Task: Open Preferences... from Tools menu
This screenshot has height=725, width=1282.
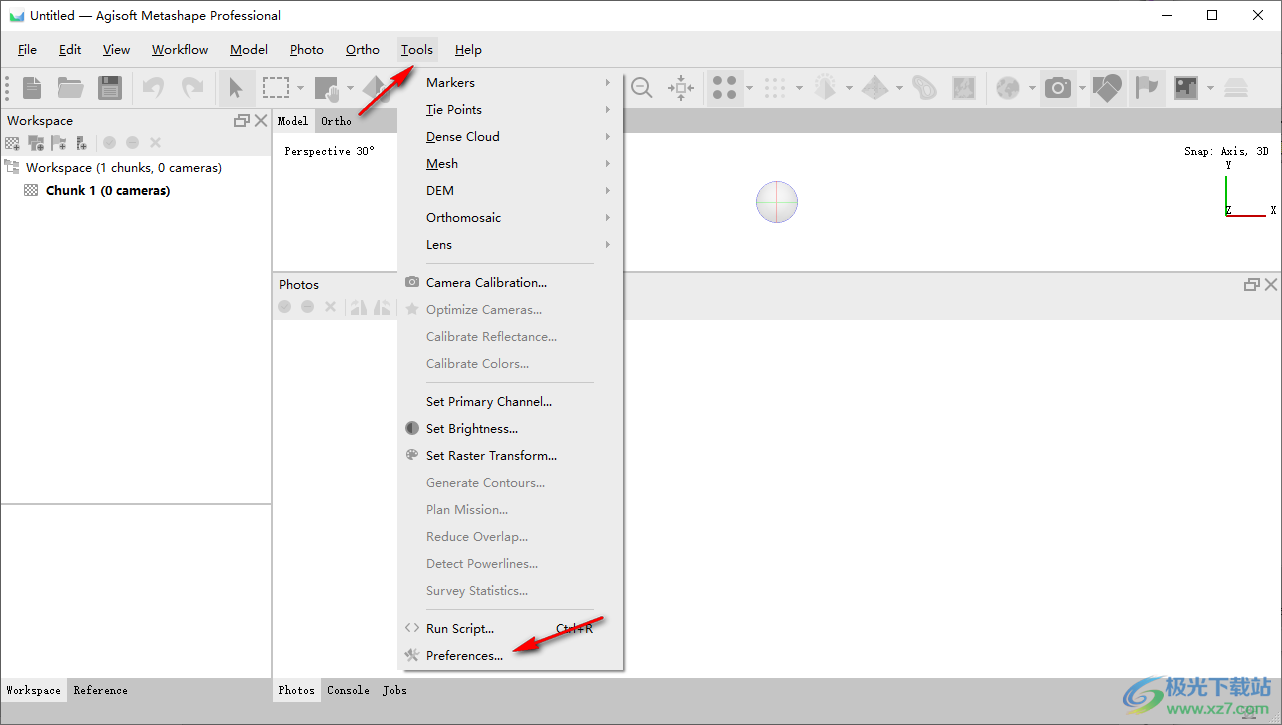Action: tap(510, 656)
